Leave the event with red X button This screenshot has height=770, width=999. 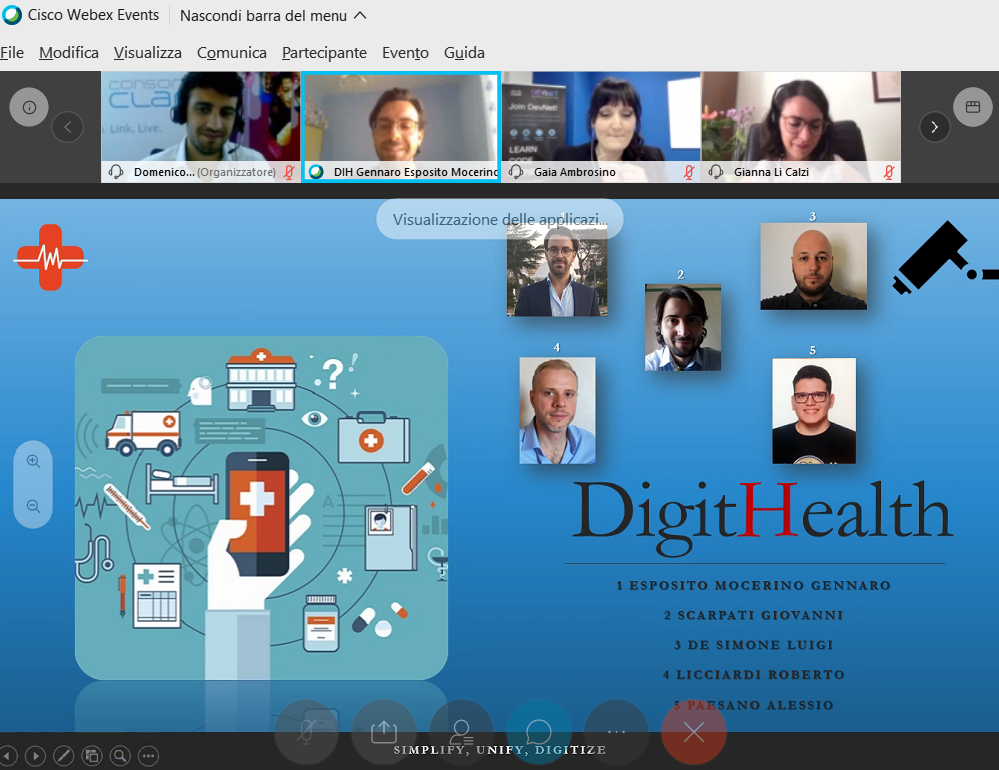click(x=693, y=732)
